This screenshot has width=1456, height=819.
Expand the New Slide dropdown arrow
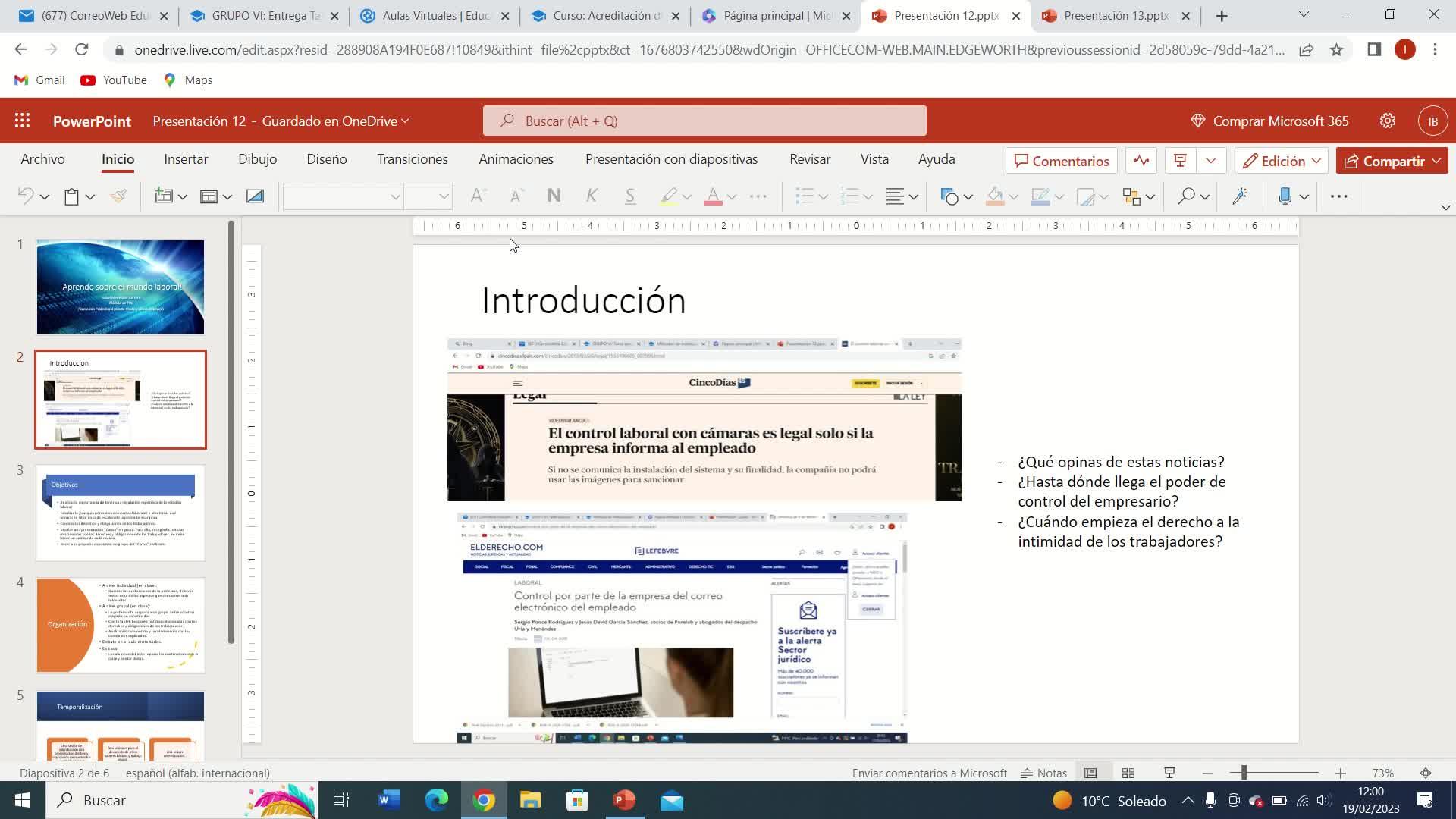click(x=183, y=197)
